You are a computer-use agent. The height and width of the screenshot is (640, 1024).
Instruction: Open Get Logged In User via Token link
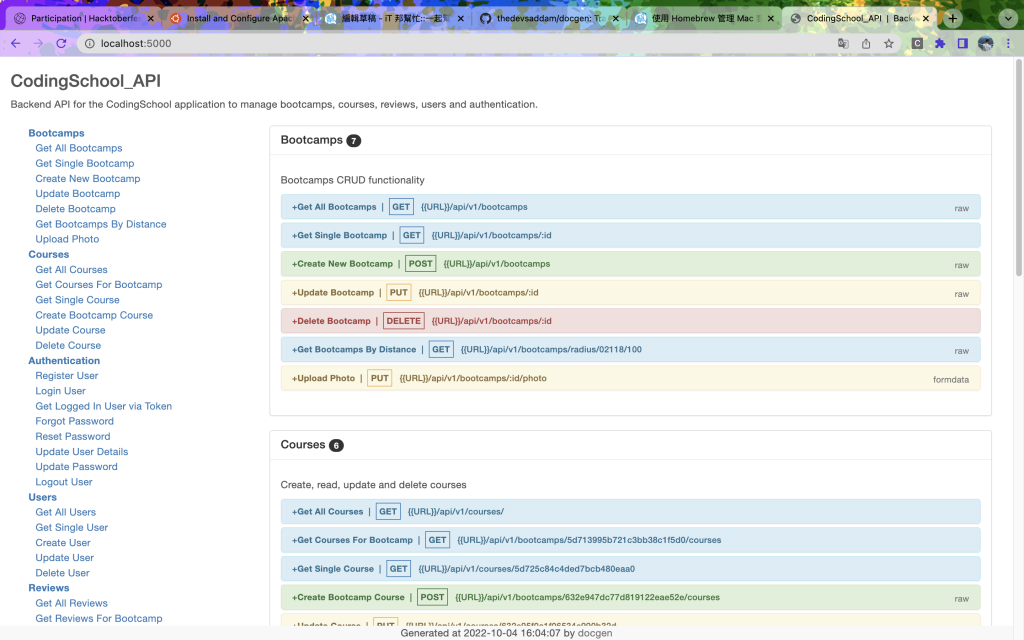103,406
